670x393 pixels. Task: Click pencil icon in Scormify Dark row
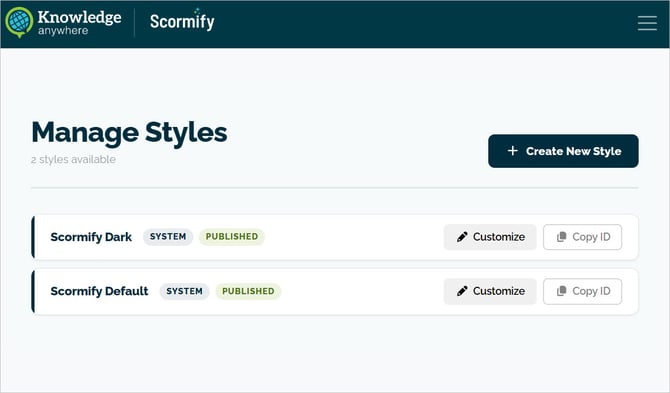click(462, 237)
